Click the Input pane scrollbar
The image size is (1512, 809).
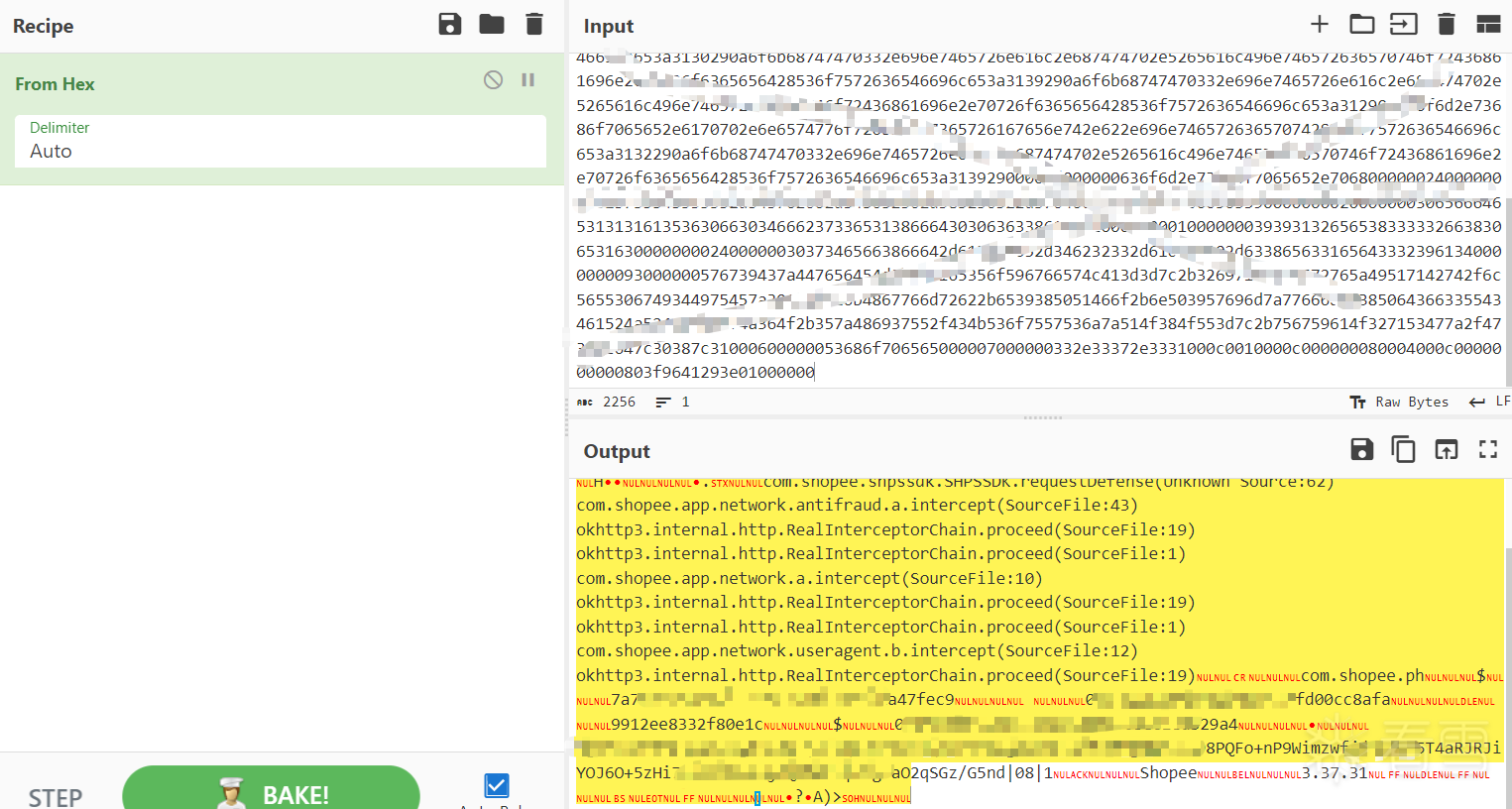1508,292
